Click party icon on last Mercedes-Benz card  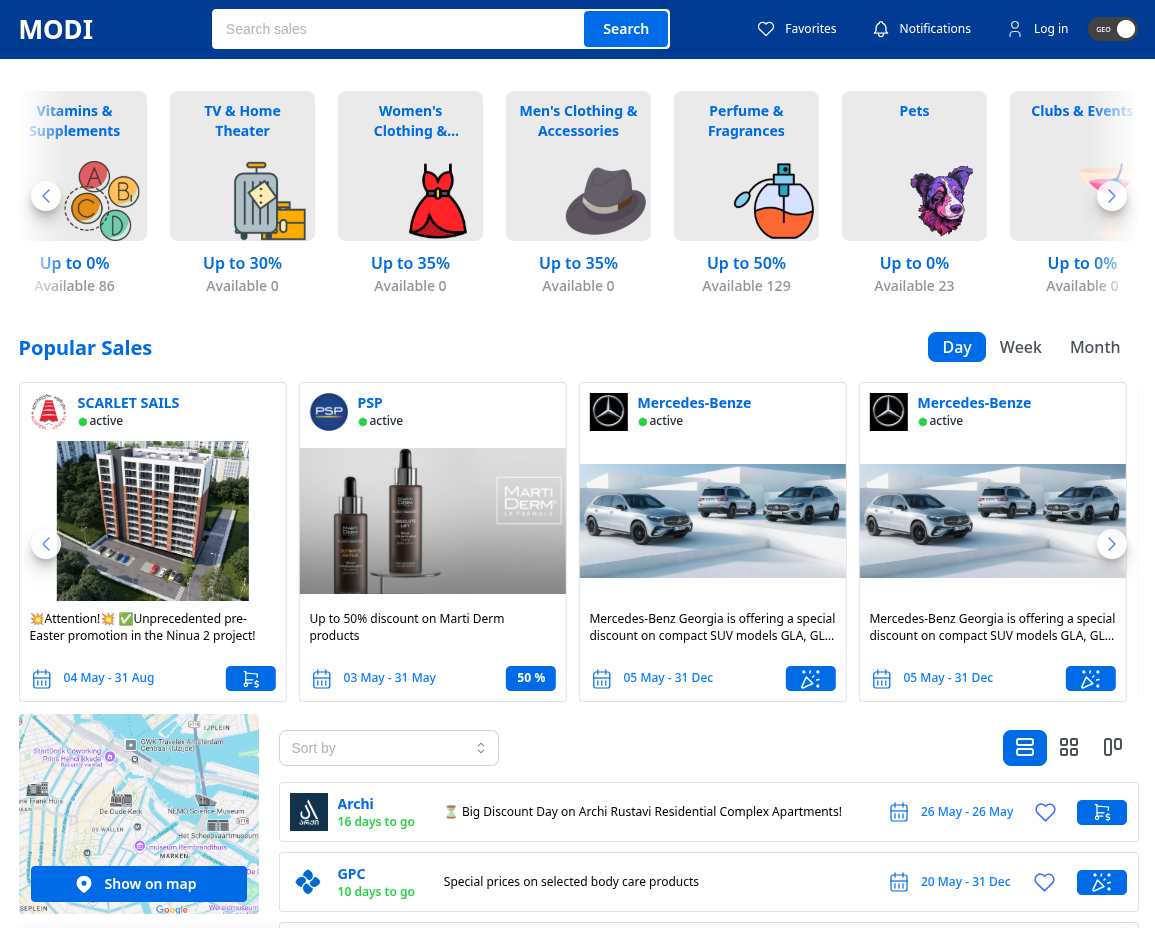click(1090, 678)
